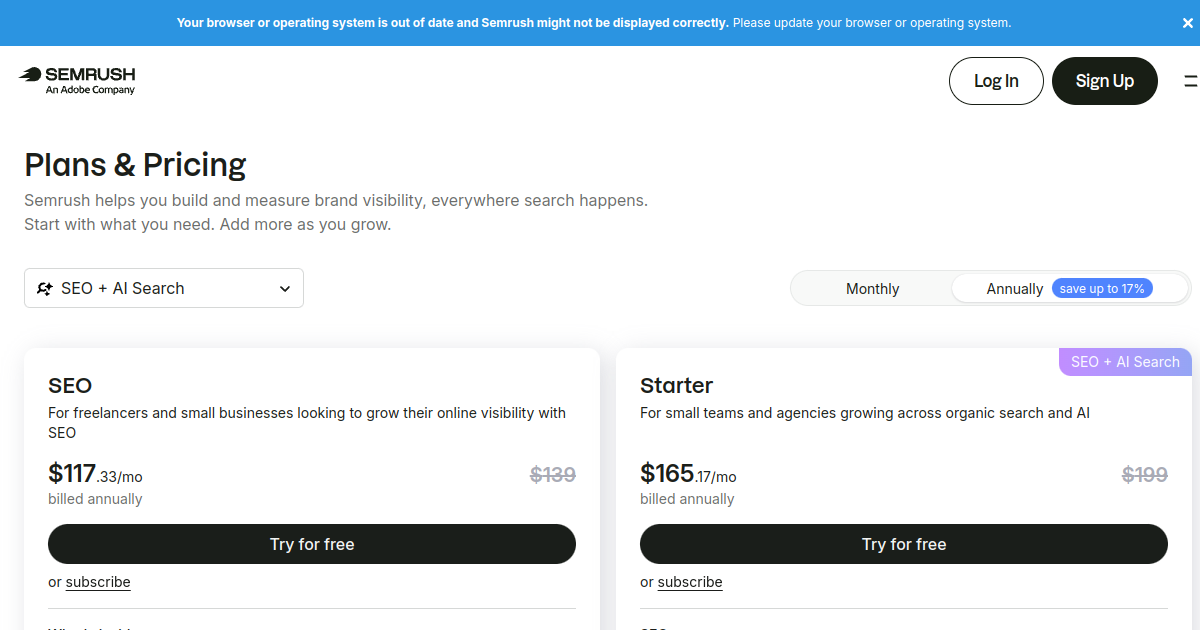The image size is (1200, 630).
Task: Switch billing to Monthly
Action: pyautogui.click(x=872, y=289)
